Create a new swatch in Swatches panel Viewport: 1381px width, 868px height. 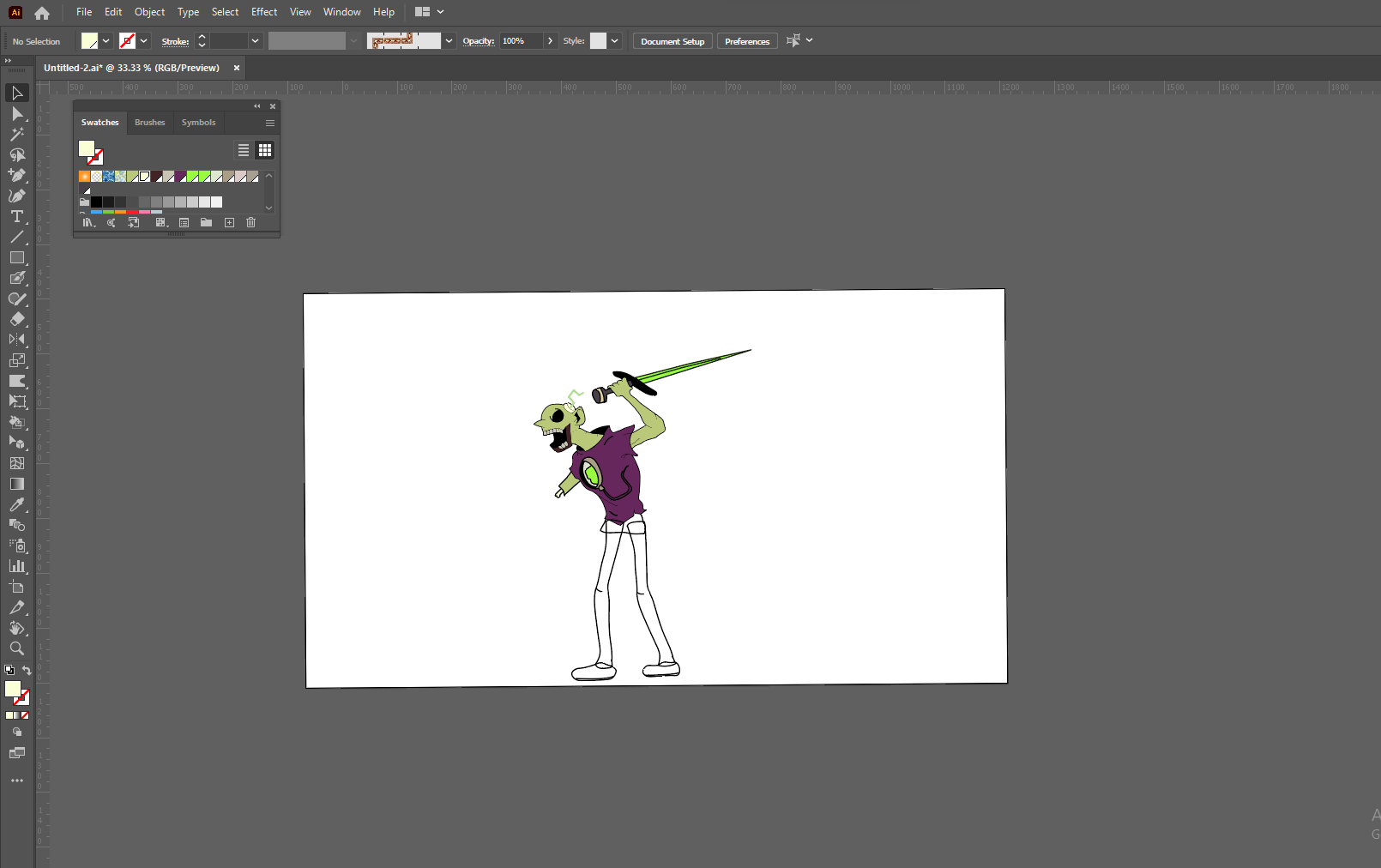(229, 223)
